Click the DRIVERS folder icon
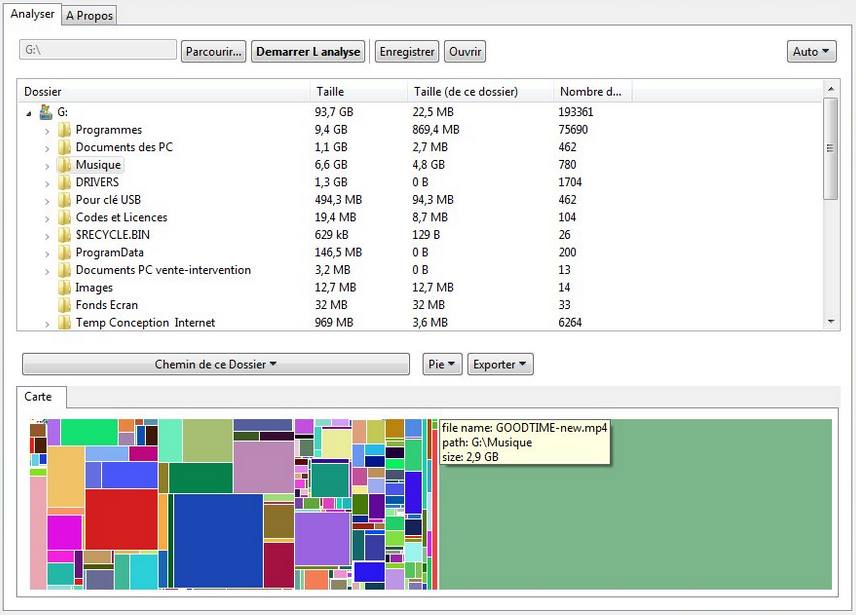Screen dimensions: 856x615 tap(64, 182)
